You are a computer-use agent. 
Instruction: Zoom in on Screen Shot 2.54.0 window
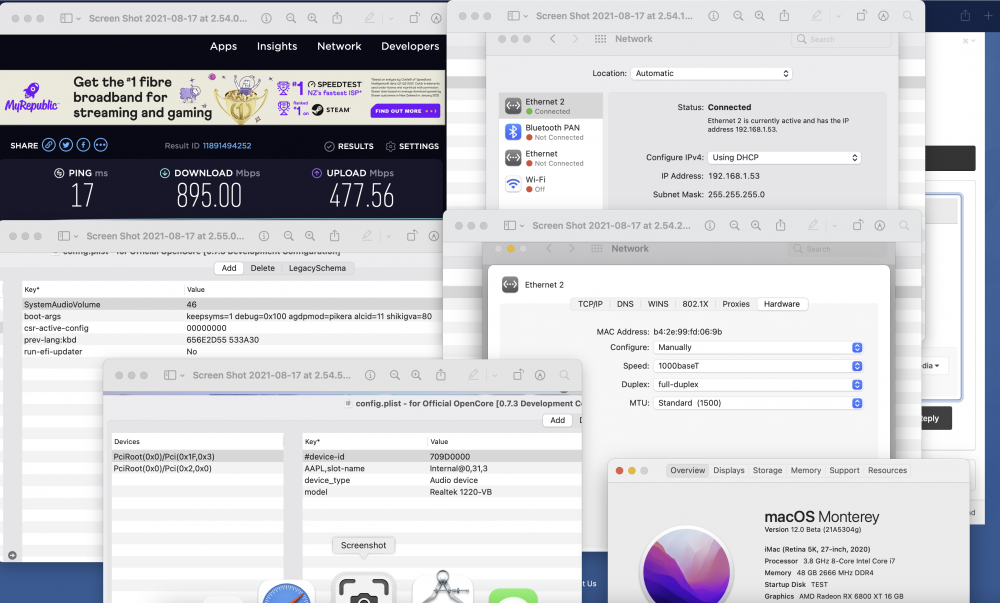click(x=312, y=18)
